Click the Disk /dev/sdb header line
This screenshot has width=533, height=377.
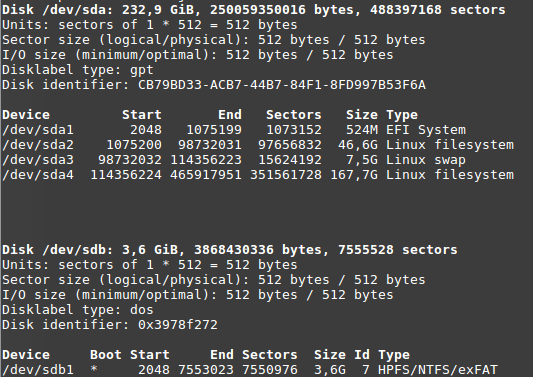tap(230, 250)
